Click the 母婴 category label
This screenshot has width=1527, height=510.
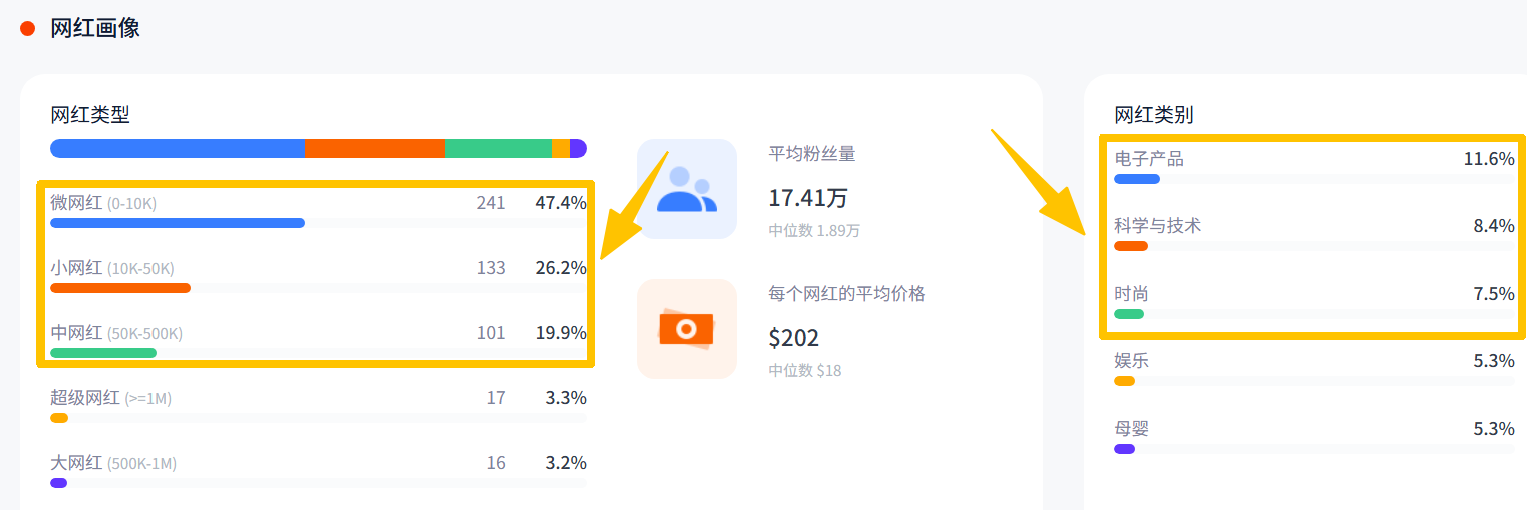[1131, 429]
